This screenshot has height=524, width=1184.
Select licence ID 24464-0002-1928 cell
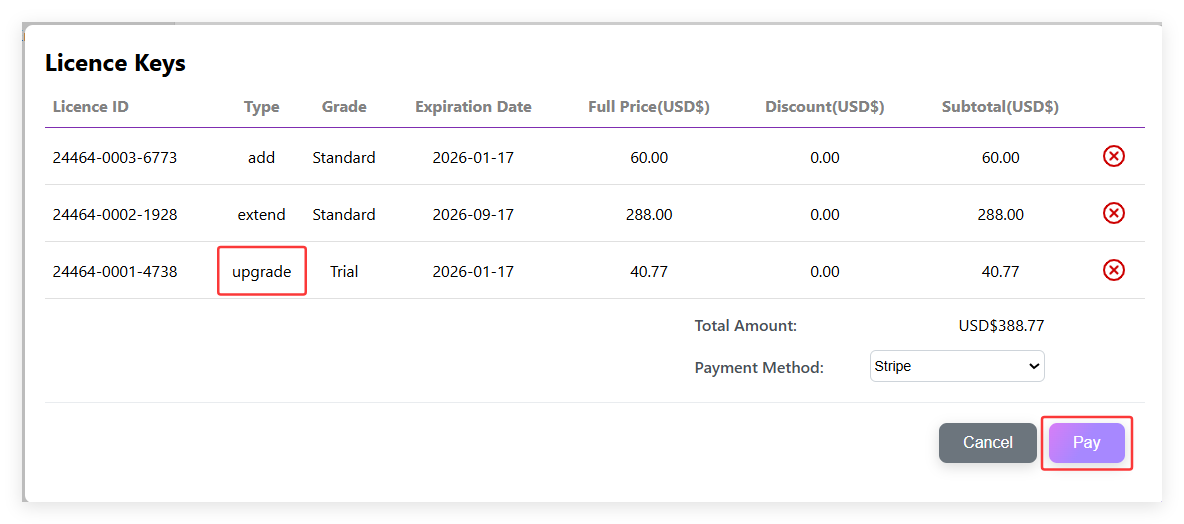coord(115,214)
